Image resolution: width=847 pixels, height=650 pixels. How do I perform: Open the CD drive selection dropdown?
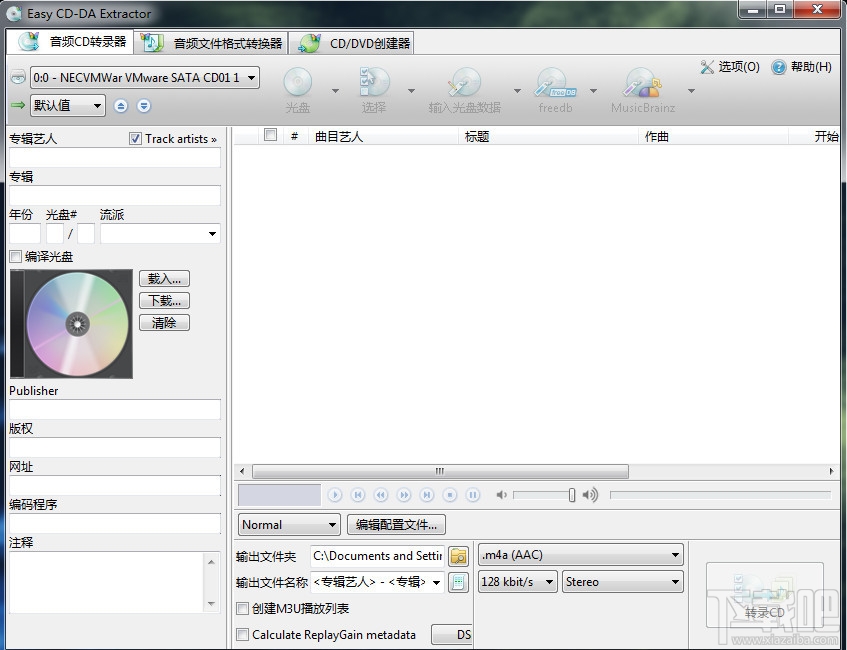145,78
